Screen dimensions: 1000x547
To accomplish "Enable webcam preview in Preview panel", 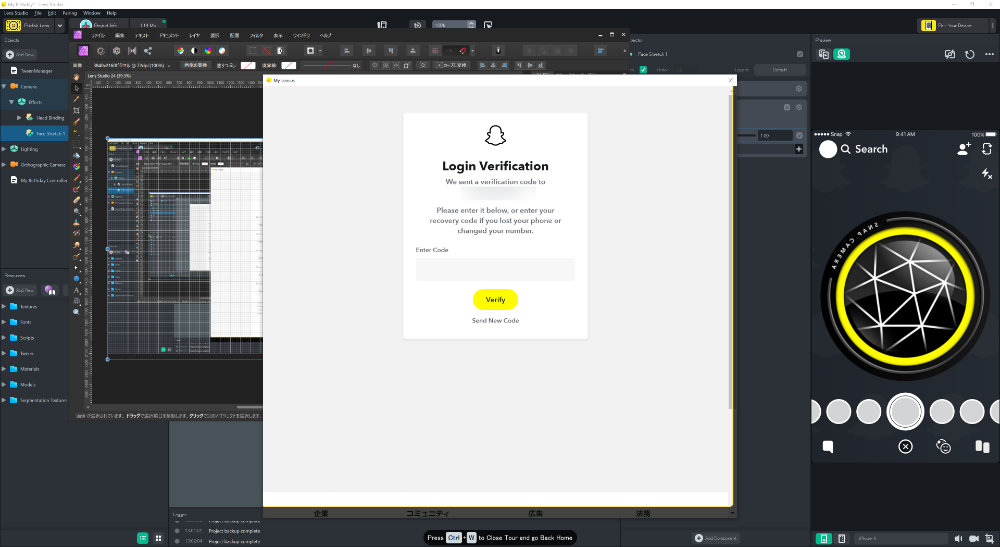I will point(842,54).
